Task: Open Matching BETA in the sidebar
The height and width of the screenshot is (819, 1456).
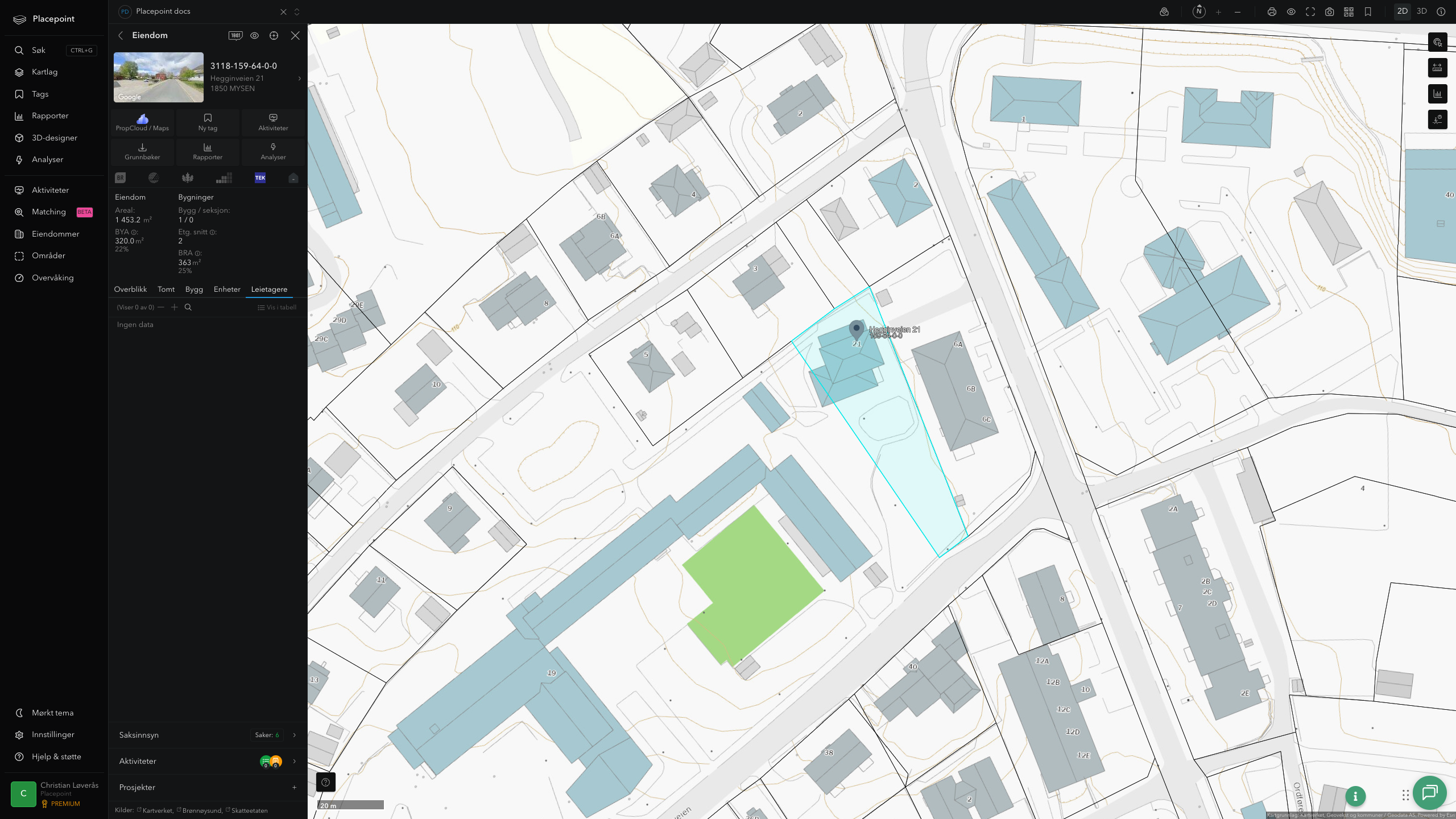Action: [54, 212]
